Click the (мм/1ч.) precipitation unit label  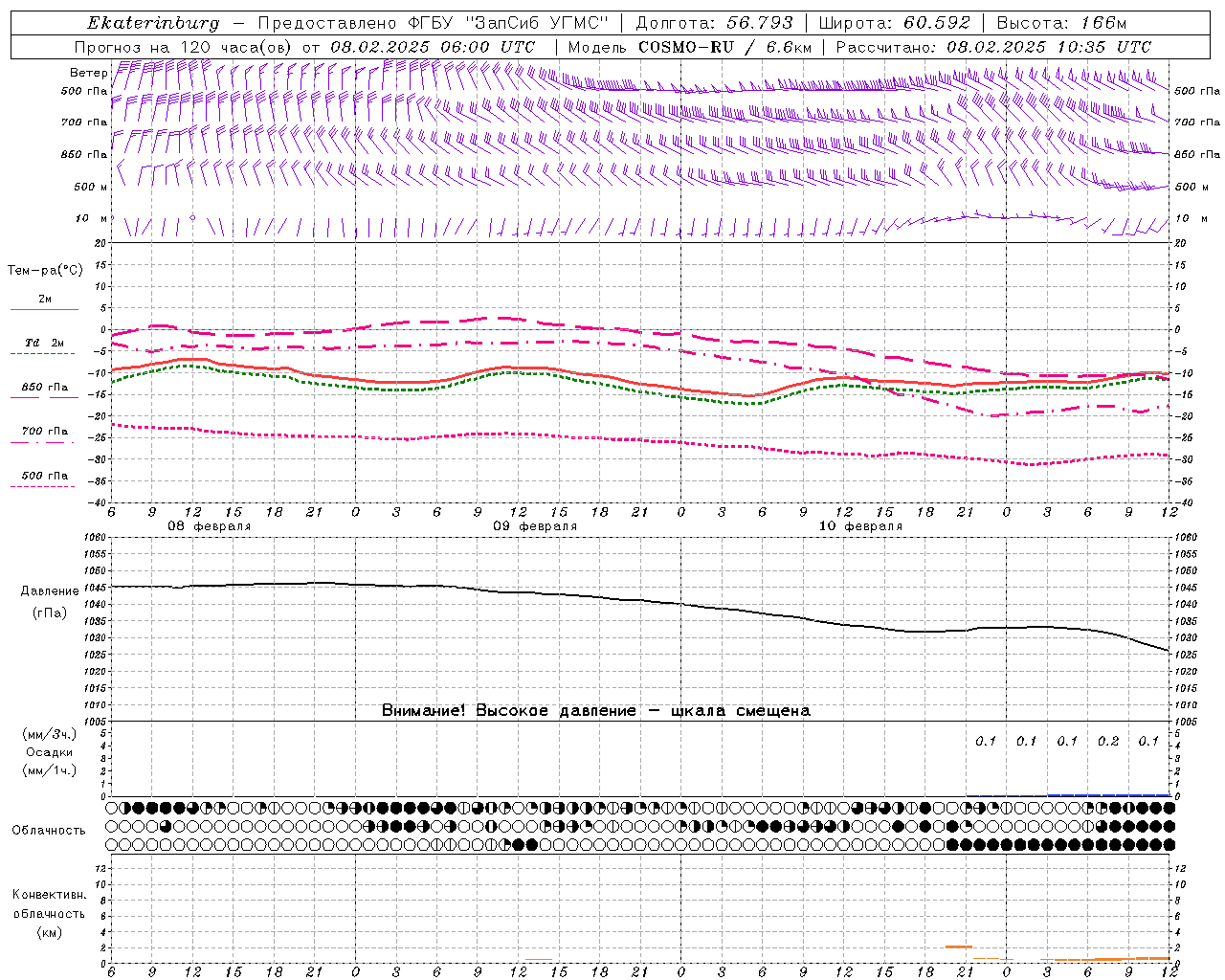point(50,770)
